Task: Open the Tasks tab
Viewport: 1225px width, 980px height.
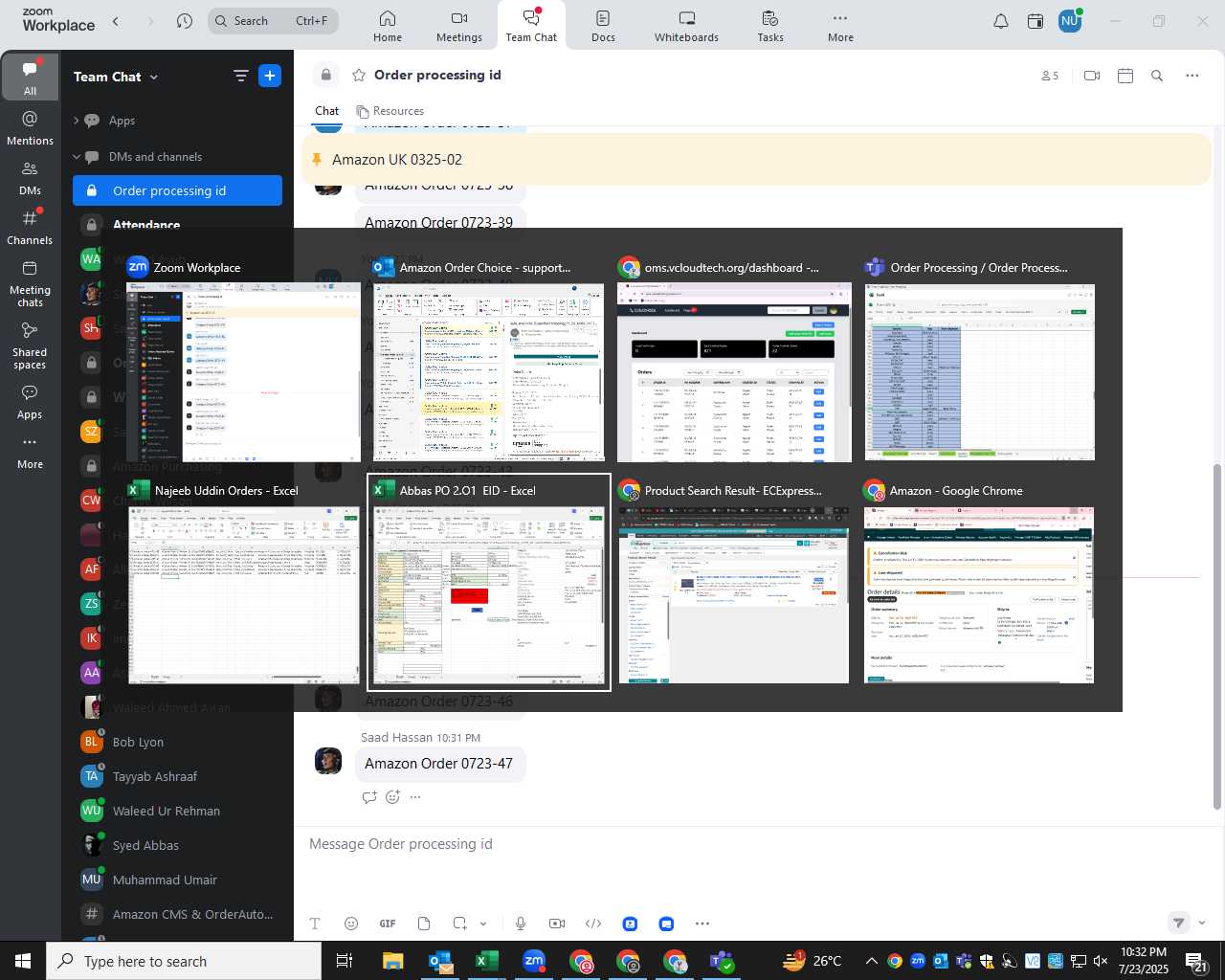Action: coord(770,26)
